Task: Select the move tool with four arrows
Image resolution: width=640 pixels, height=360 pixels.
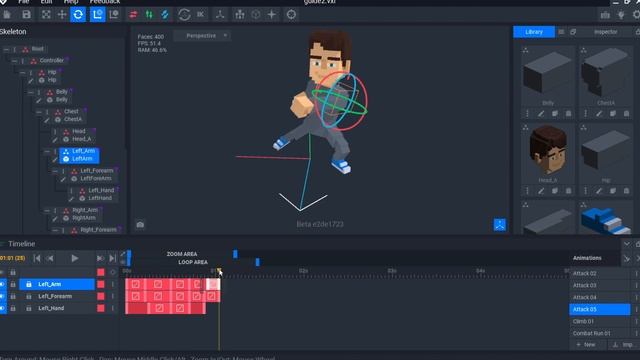Action: [x=62, y=15]
